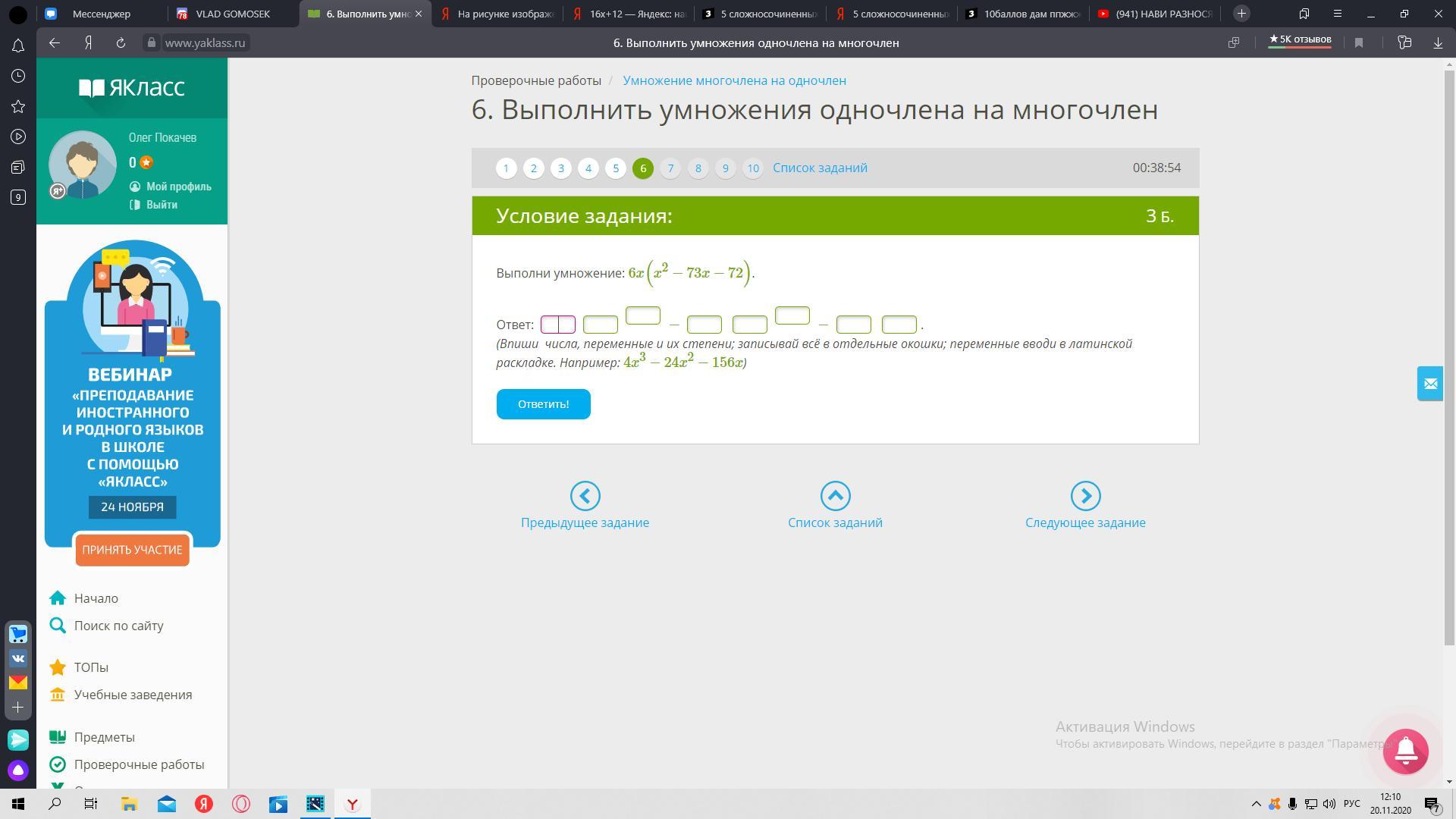Open Мой профиль link
The height and width of the screenshot is (819, 1456).
click(178, 187)
